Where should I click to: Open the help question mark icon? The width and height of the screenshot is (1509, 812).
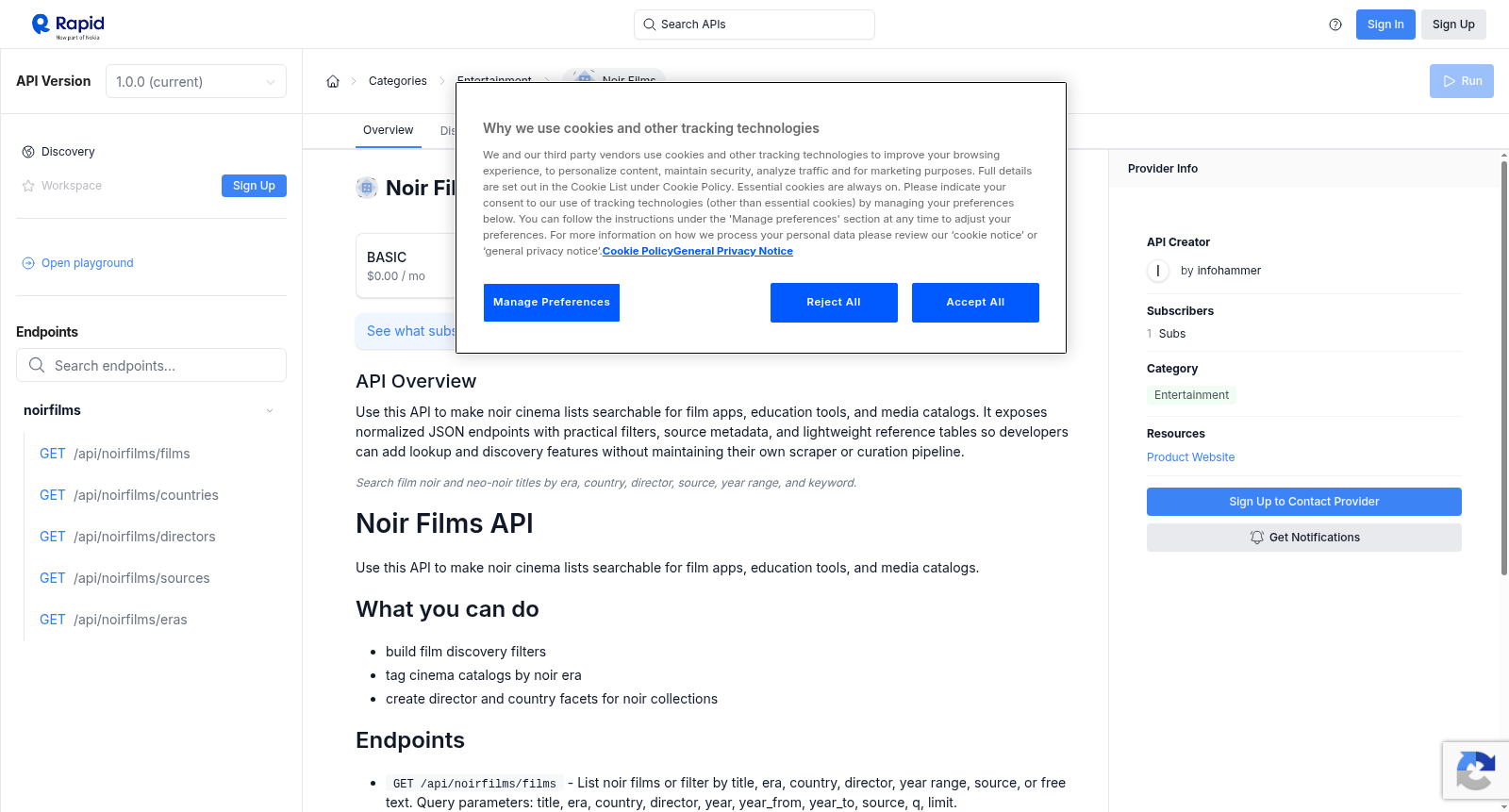1335,25
